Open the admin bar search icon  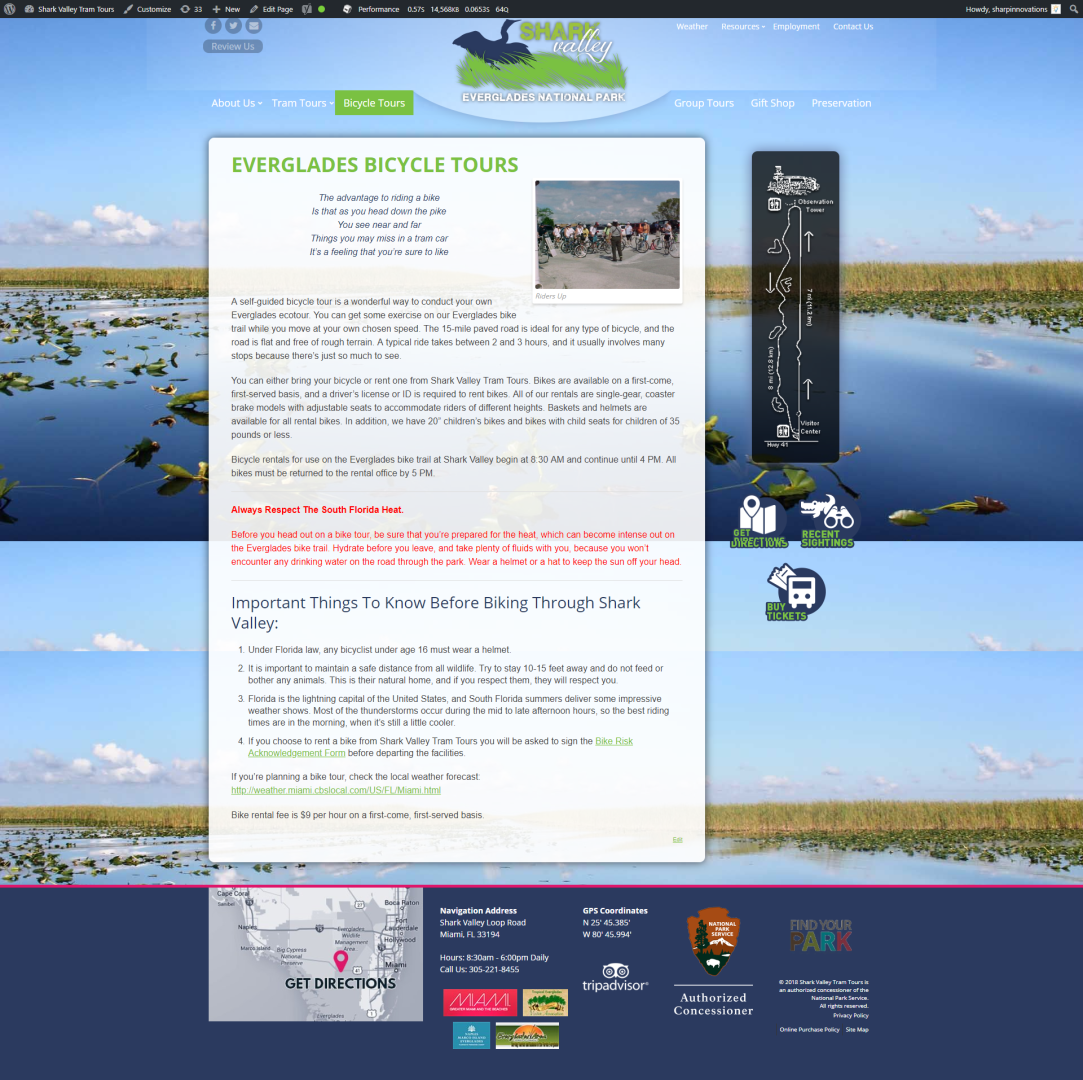click(1073, 9)
